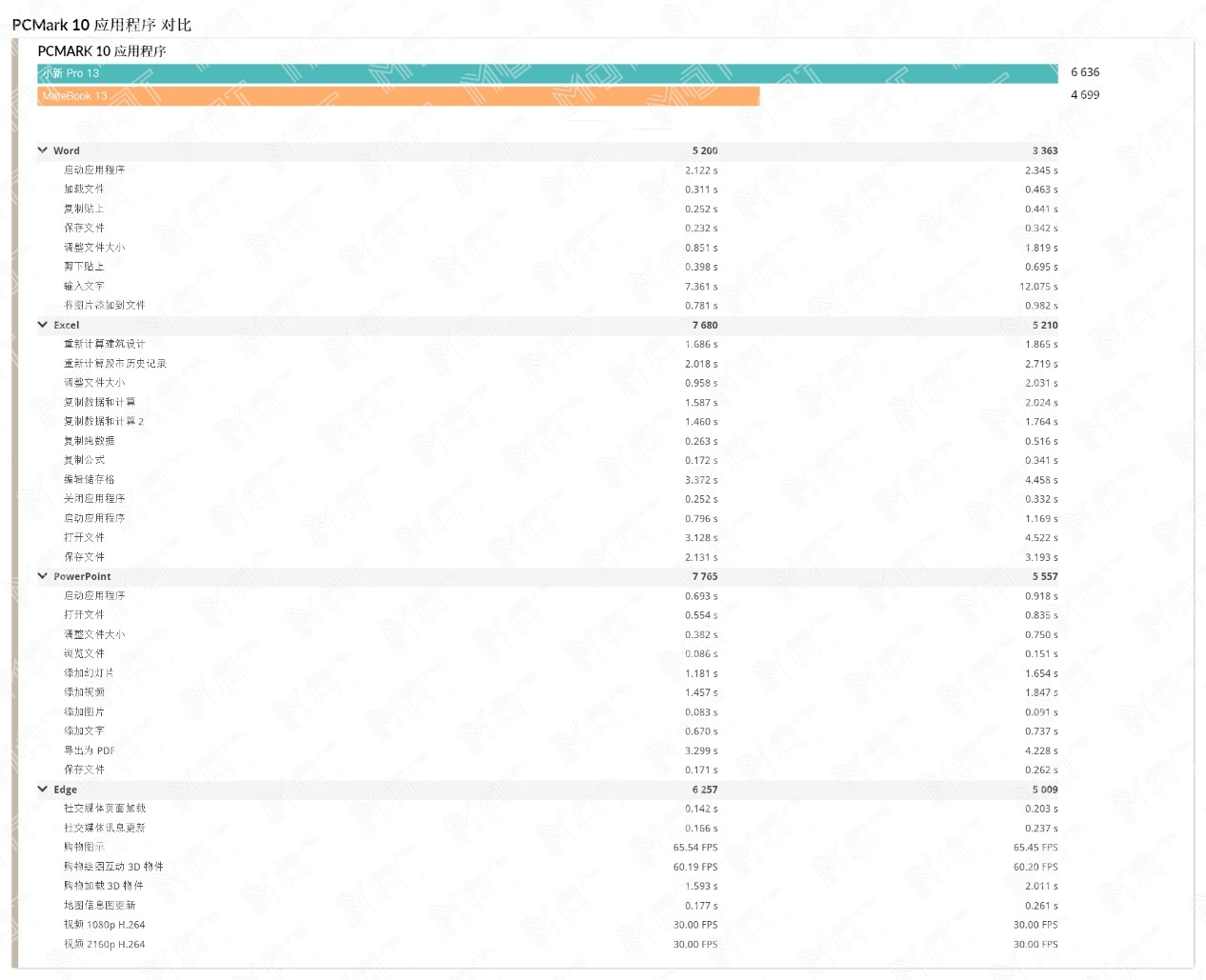Screen dimensions: 1206x980
Task: Select the 地图信息图更新 row label
Action: [x=100, y=906]
